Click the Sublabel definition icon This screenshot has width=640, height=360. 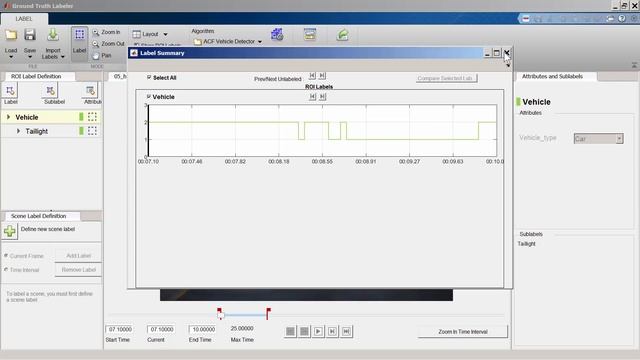point(50,91)
